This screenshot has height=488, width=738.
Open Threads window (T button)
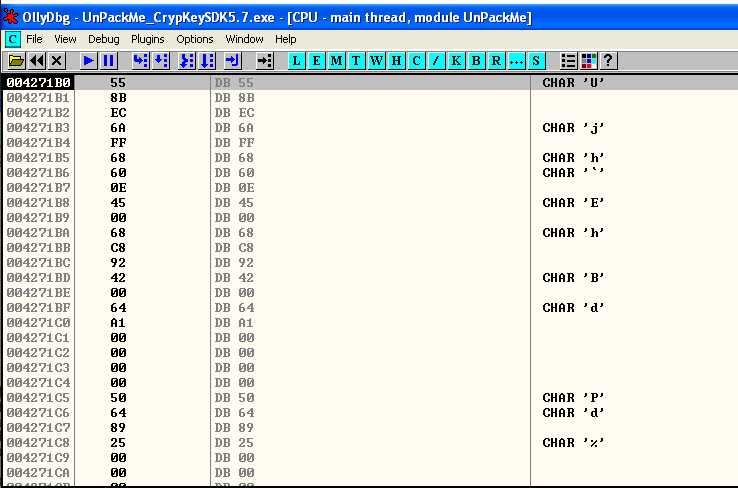click(x=356, y=61)
